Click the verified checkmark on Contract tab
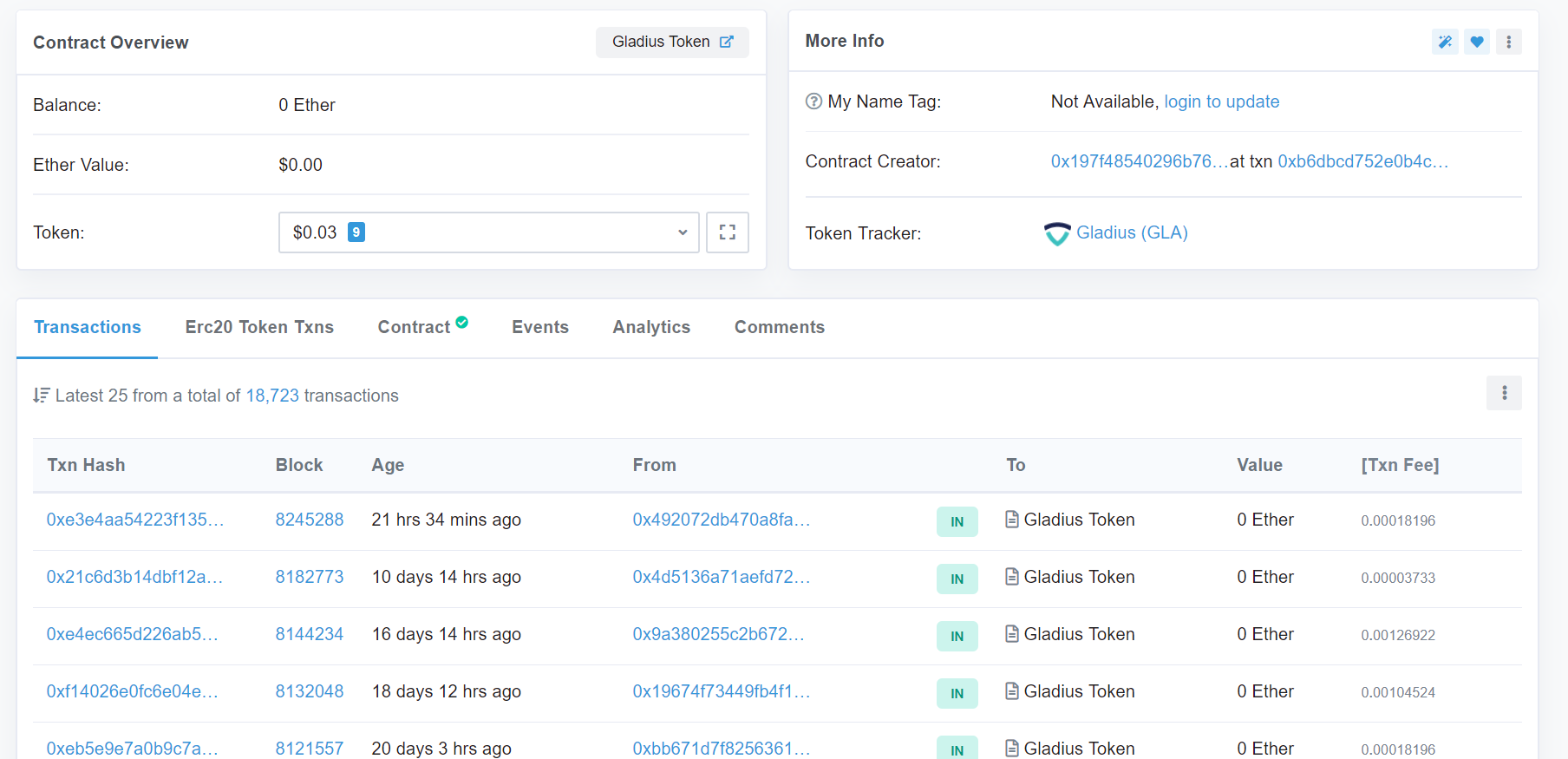Image resolution: width=1568 pixels, height=759 pixels. [x=462, y=322]
